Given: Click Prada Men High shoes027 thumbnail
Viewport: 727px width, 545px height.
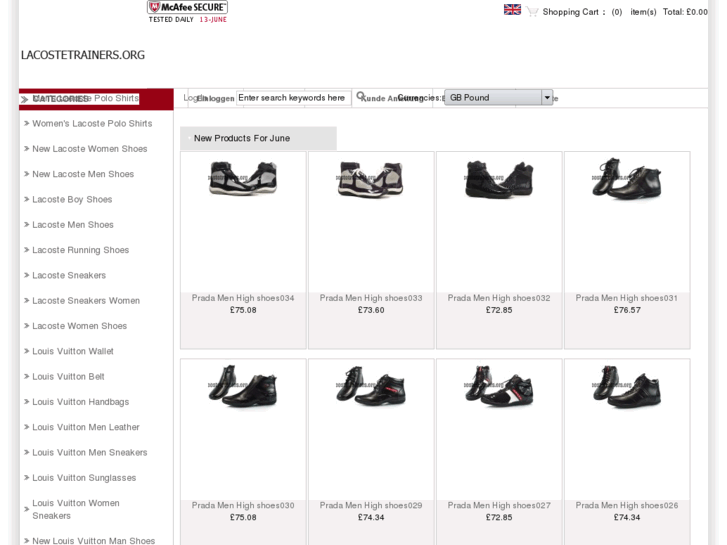Looking at the screenshot, I should point(499,386).
